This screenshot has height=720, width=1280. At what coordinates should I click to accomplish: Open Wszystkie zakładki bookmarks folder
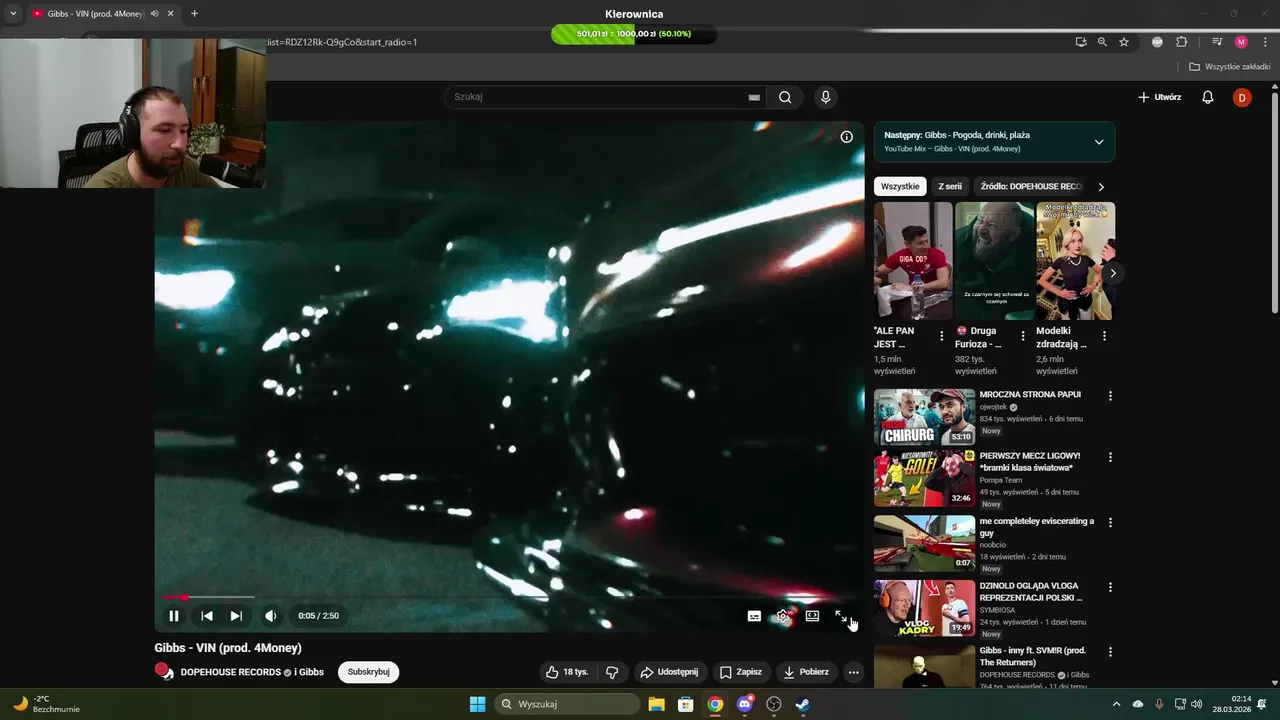(1230, 67)
